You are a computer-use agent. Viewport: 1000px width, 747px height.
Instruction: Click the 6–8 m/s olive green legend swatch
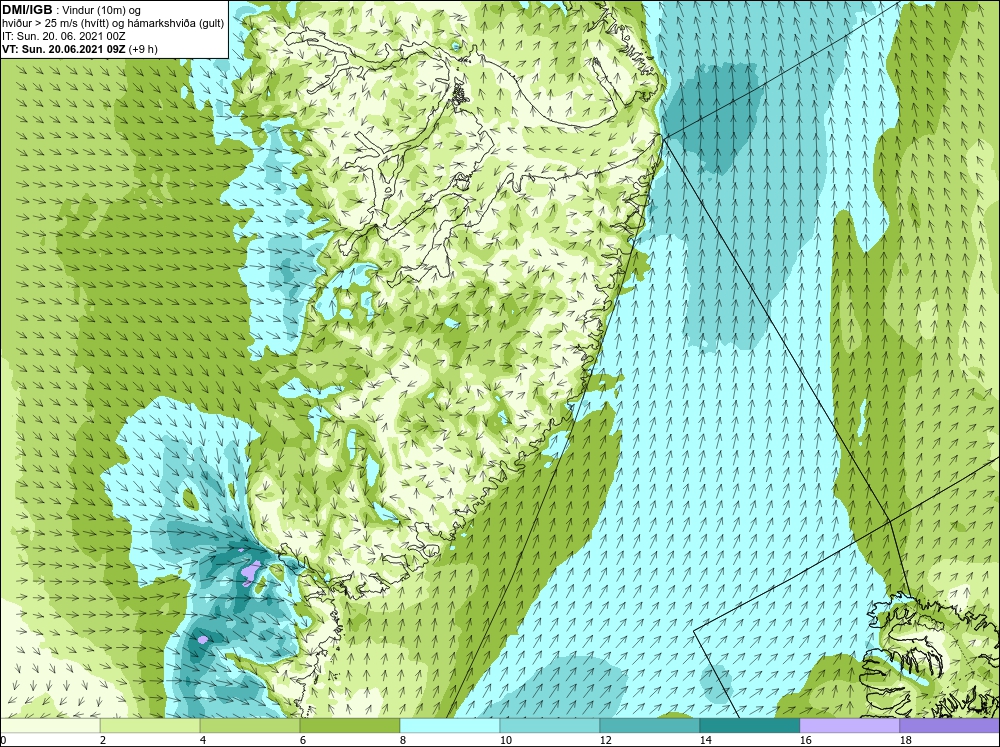[x=350, y=725]
